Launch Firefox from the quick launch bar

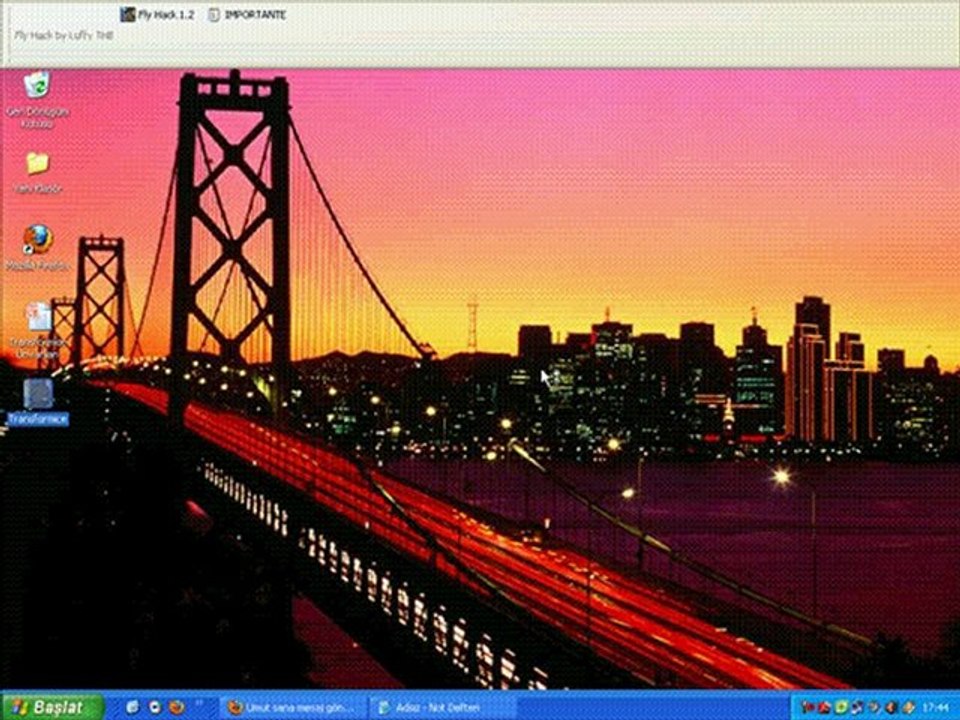click(x=177, y=707)
